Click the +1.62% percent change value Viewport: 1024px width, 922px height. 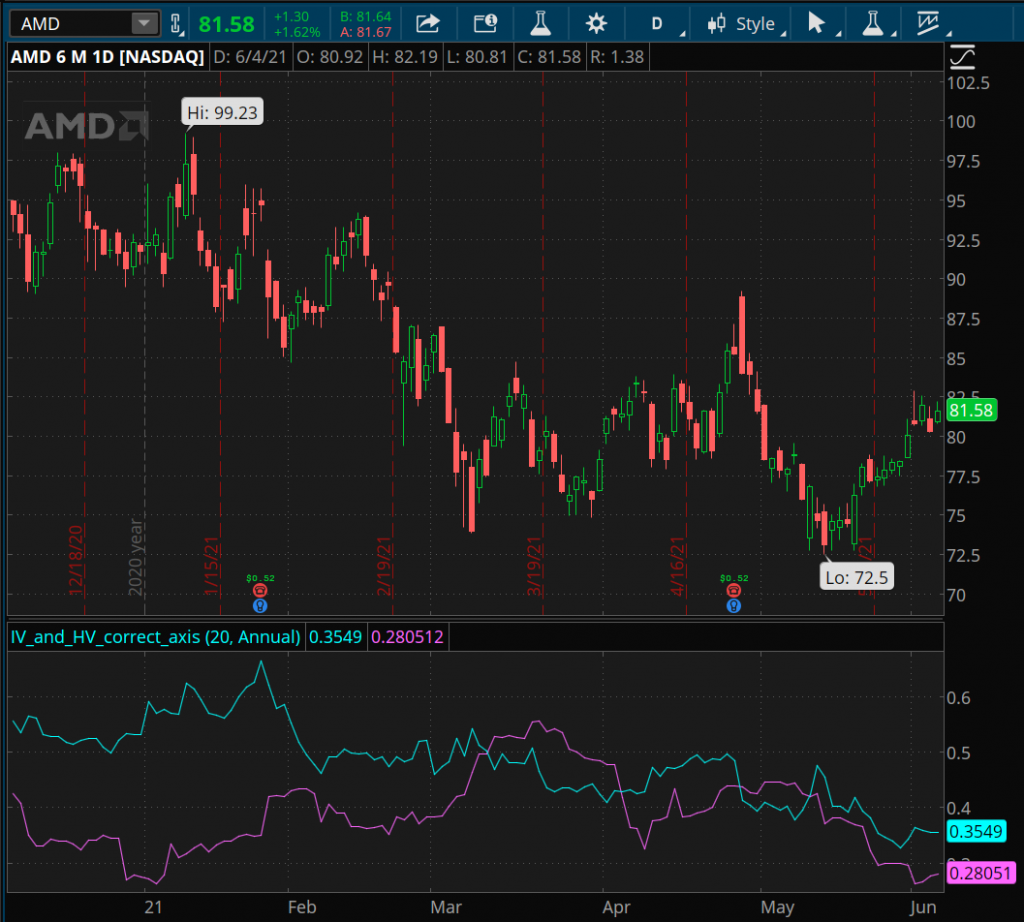[x=297, y=32]
